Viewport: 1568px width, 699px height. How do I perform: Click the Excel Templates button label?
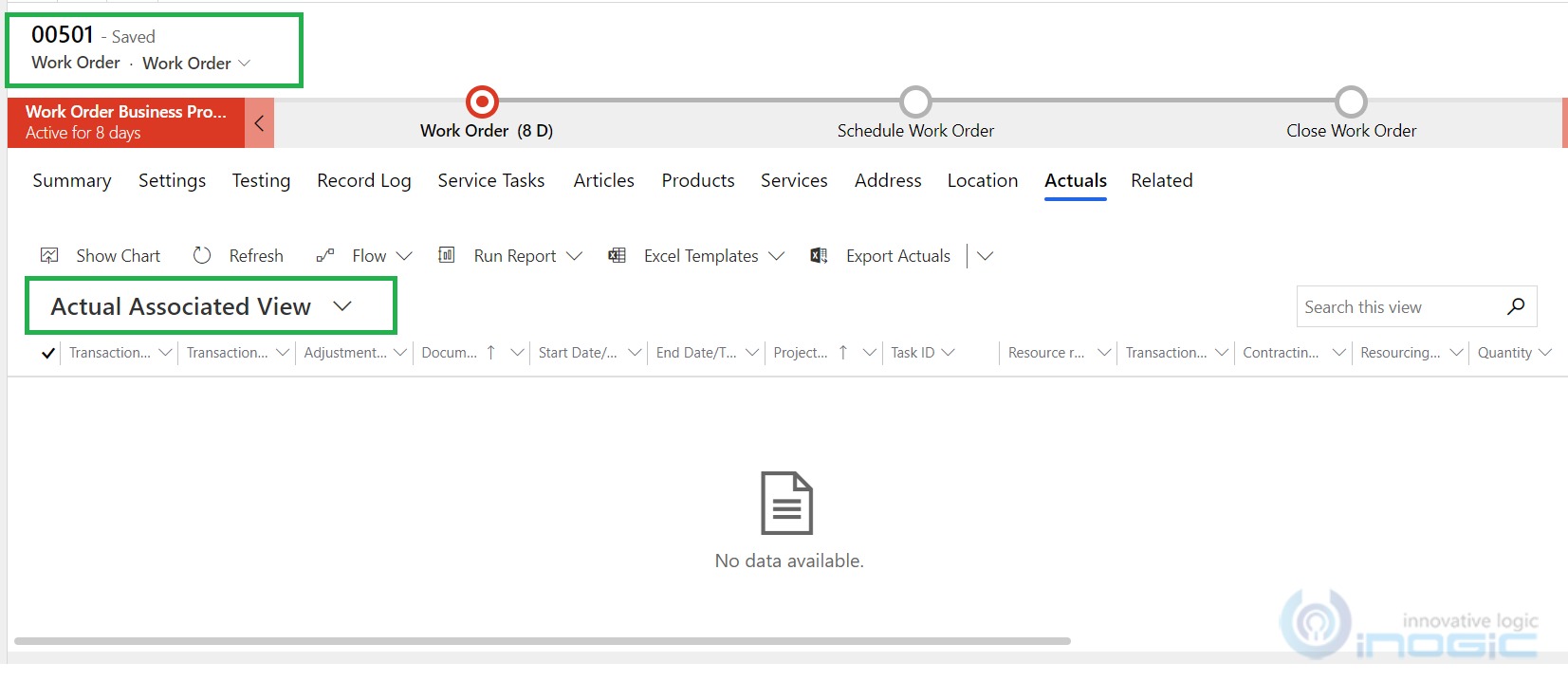point(701,255)
